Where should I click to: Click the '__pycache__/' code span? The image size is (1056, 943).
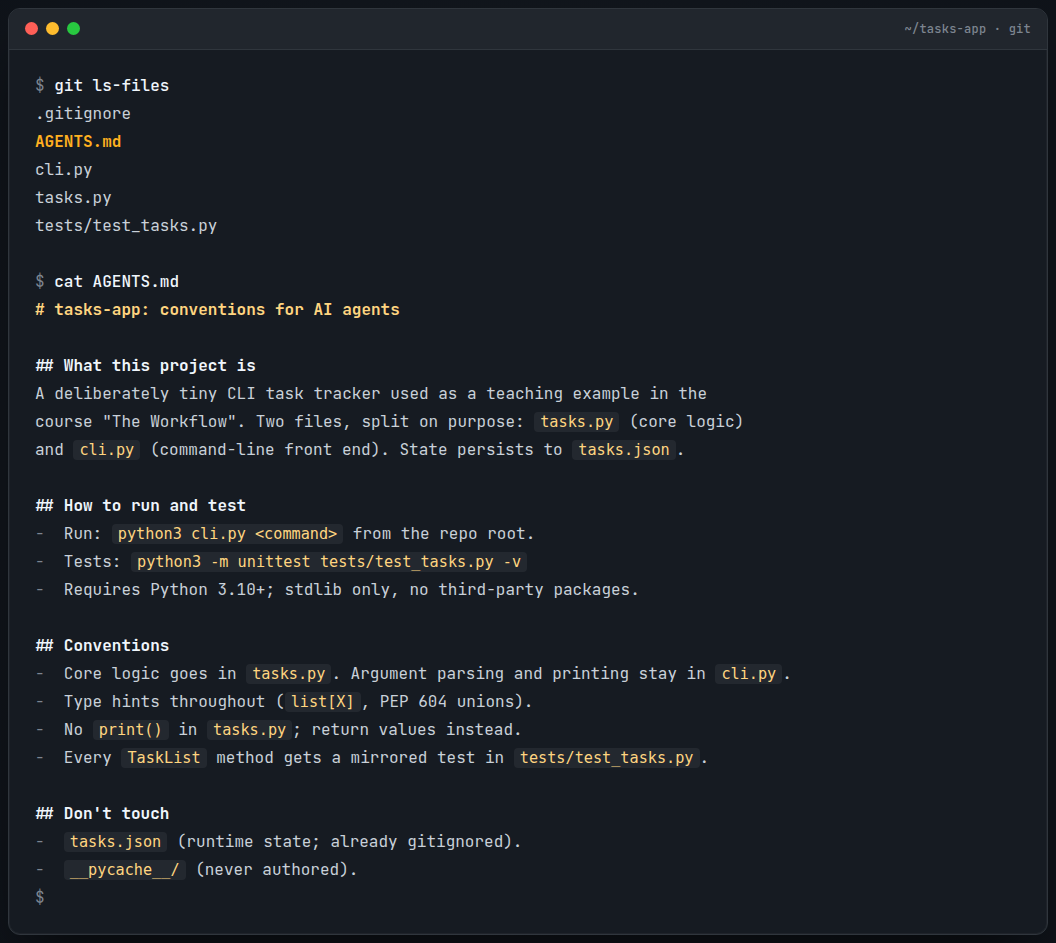125,870
